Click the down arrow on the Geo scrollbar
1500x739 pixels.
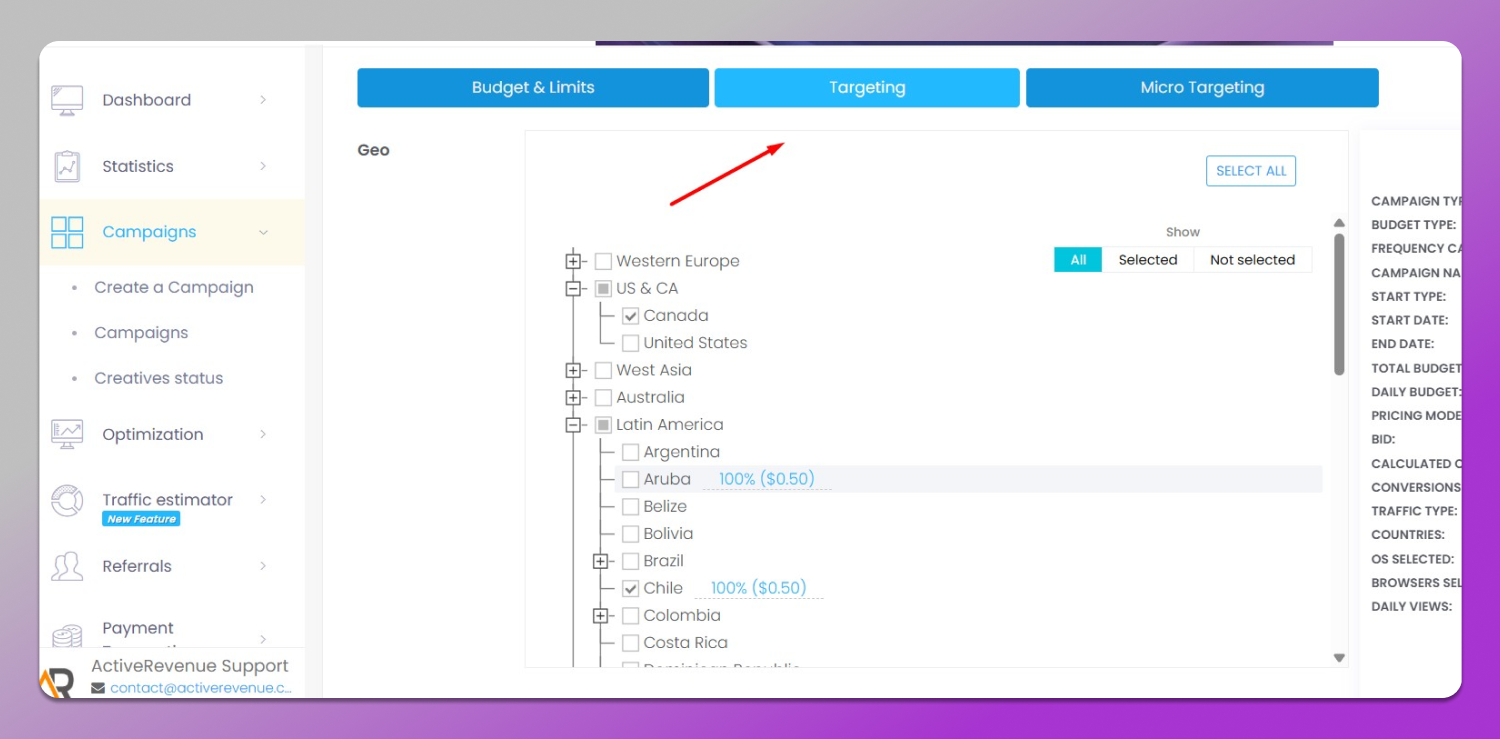tap(1338, 658)
